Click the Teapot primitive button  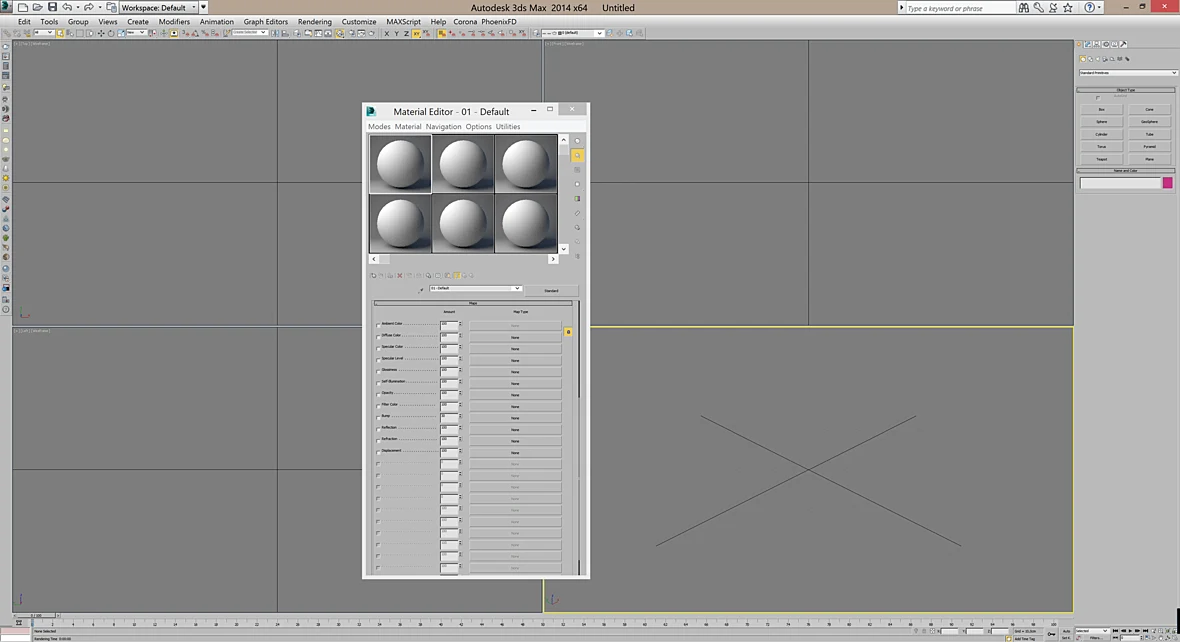pyautogui.click(x=1102, y=159)
